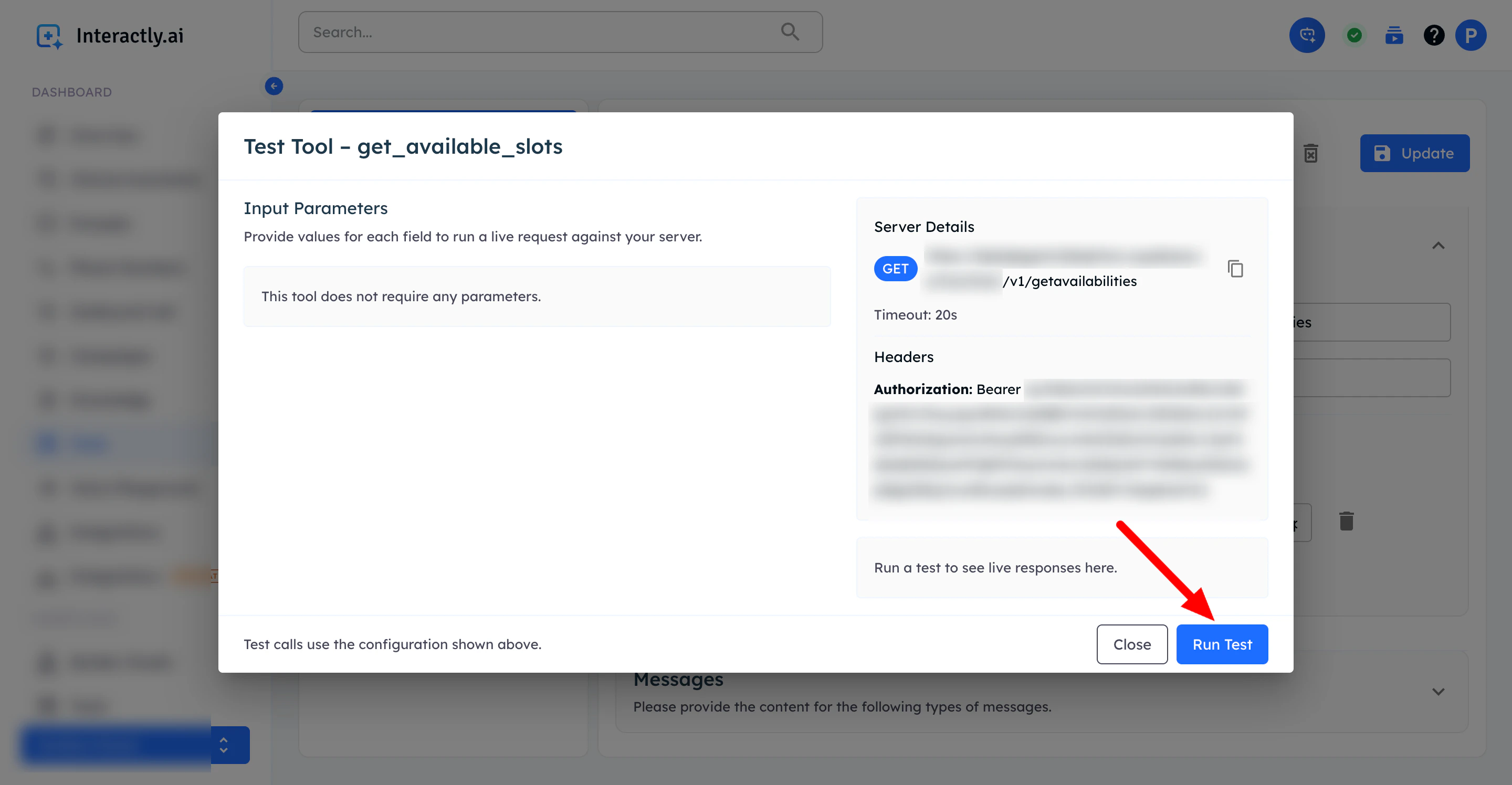Image resolution: width=1512 pixels, height=785 pixels.
Task: Copy the server URL with copy icon
Action: tap(1235, 269)
